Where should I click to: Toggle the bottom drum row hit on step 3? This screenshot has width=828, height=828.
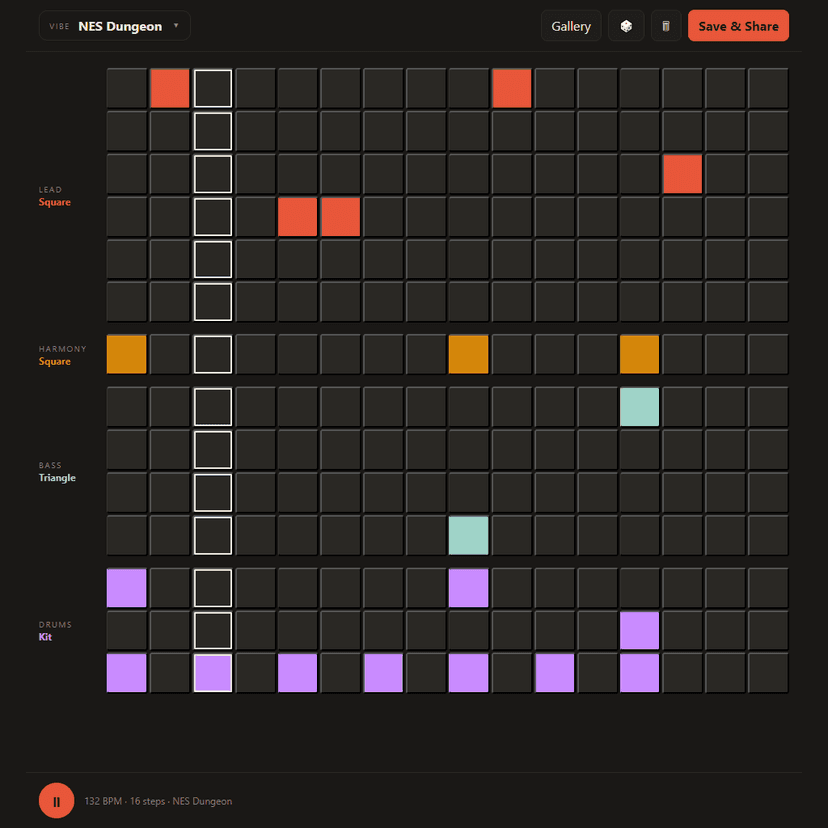(x=212, y=673)
